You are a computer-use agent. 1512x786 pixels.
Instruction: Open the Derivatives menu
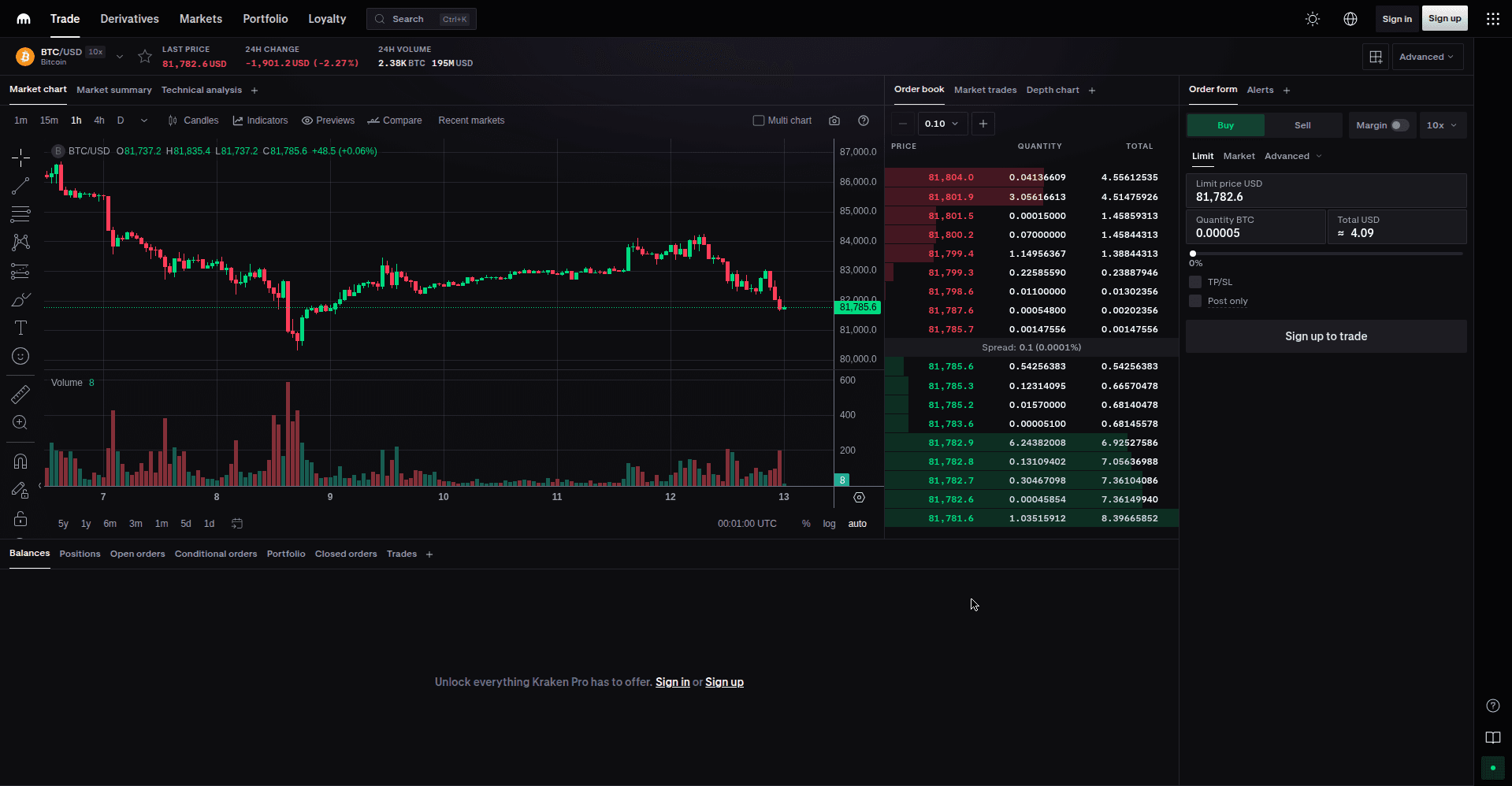coord(129,19)
